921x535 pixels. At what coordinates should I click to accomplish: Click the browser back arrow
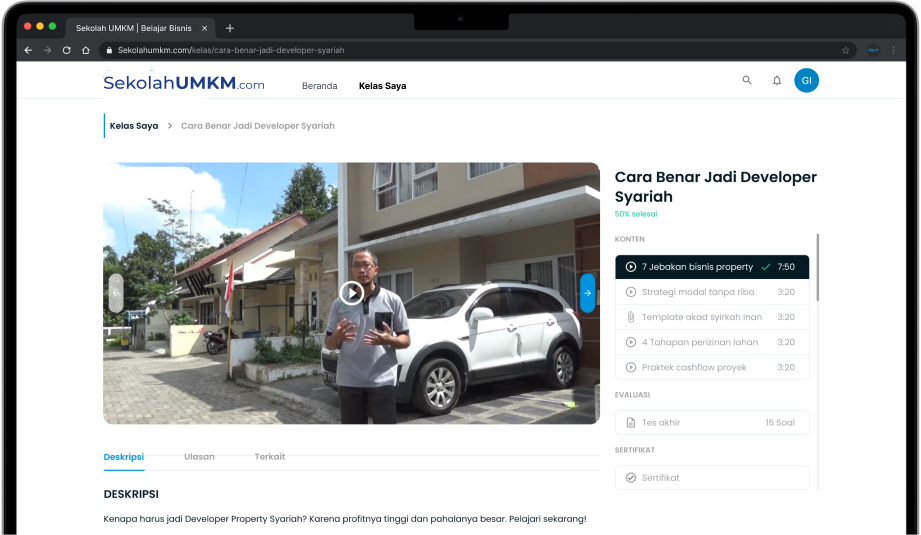(28, 50)
